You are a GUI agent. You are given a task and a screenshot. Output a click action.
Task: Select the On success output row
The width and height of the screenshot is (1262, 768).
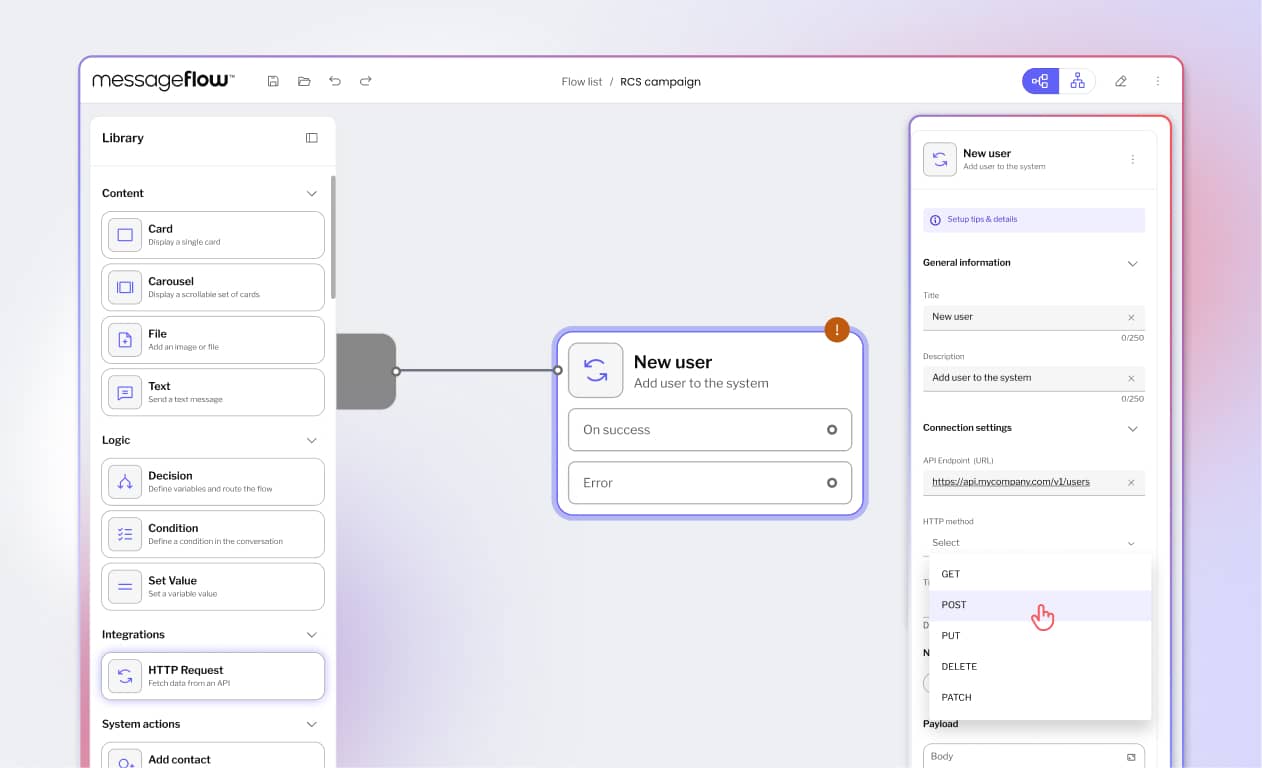tap(710, 430)
